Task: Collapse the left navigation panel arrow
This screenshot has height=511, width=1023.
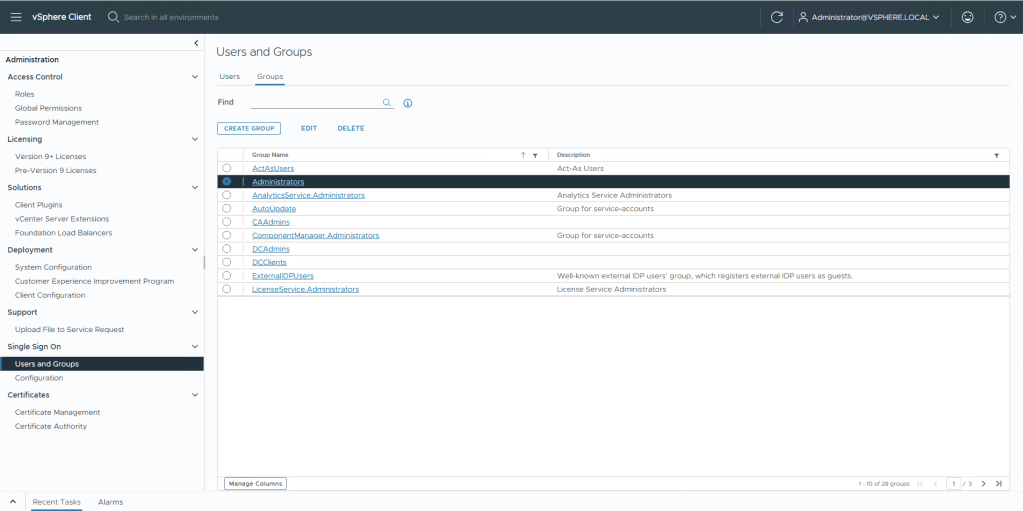Action: click(x=196, y=43)
